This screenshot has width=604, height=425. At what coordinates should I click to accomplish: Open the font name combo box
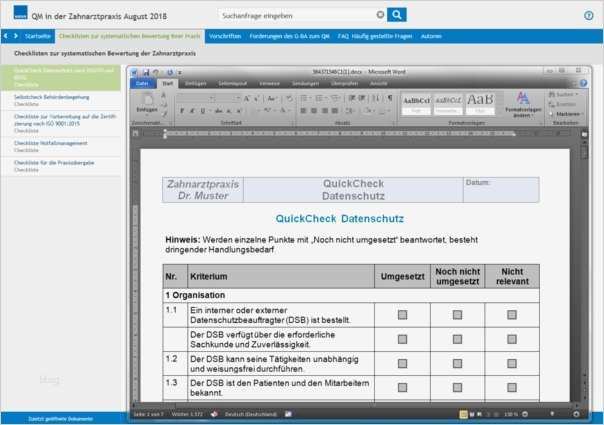pos(195,99)
